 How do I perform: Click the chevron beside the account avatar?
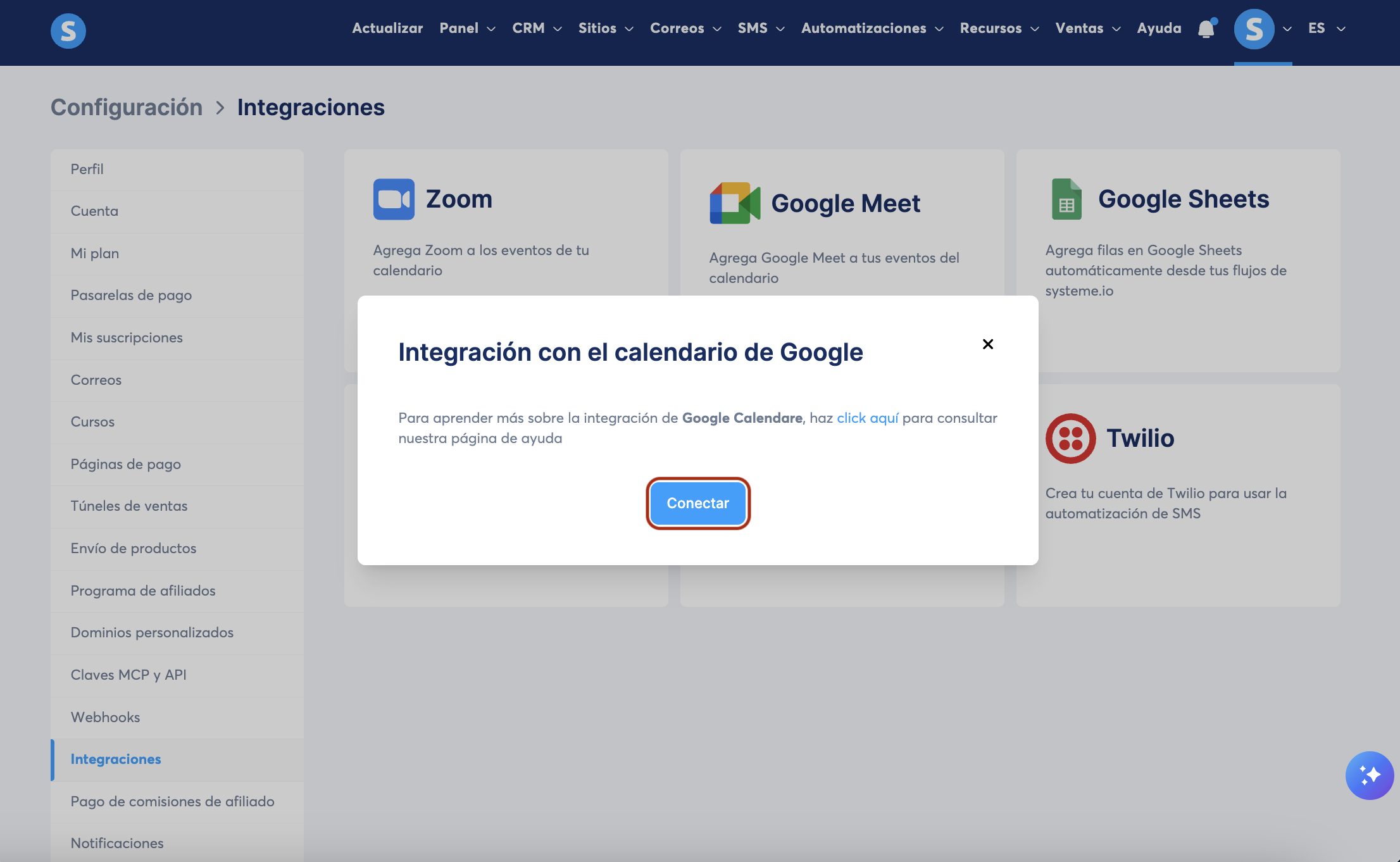tap(1287, 29)
